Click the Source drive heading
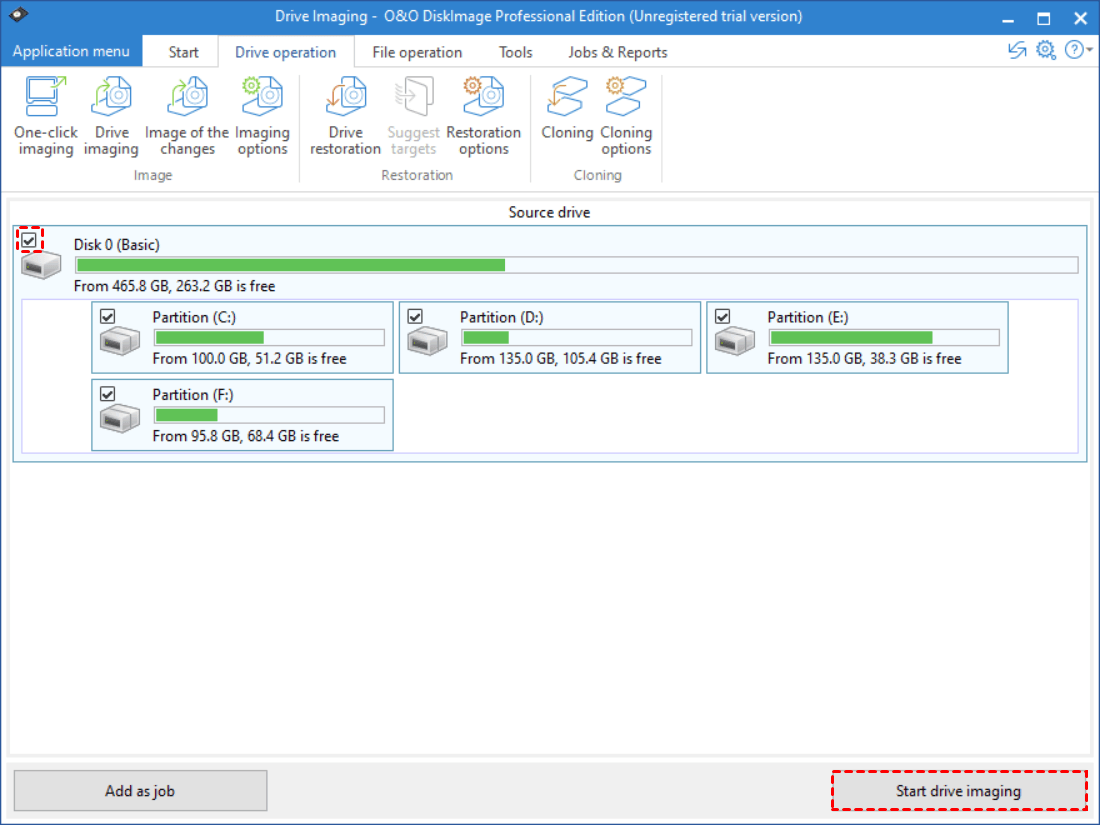The image size is (1100, 825). point(549,213)
